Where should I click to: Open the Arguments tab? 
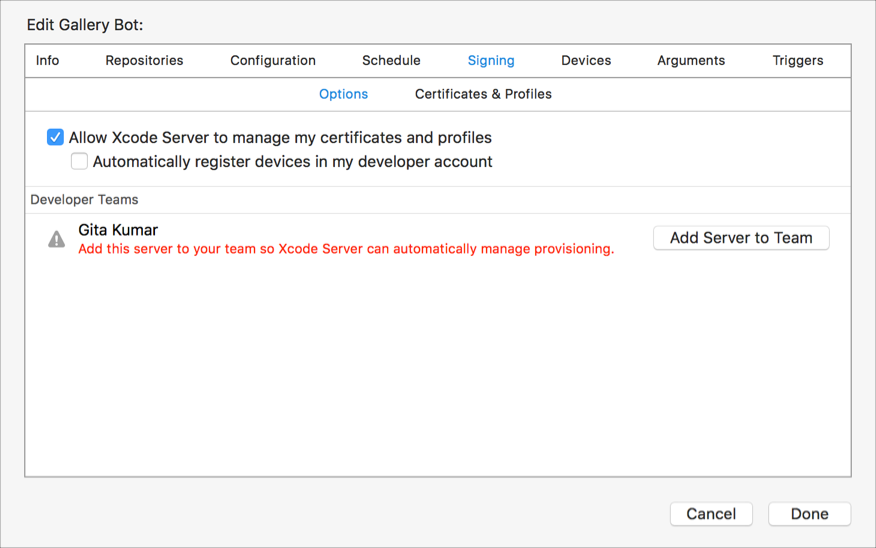[691, 61]
